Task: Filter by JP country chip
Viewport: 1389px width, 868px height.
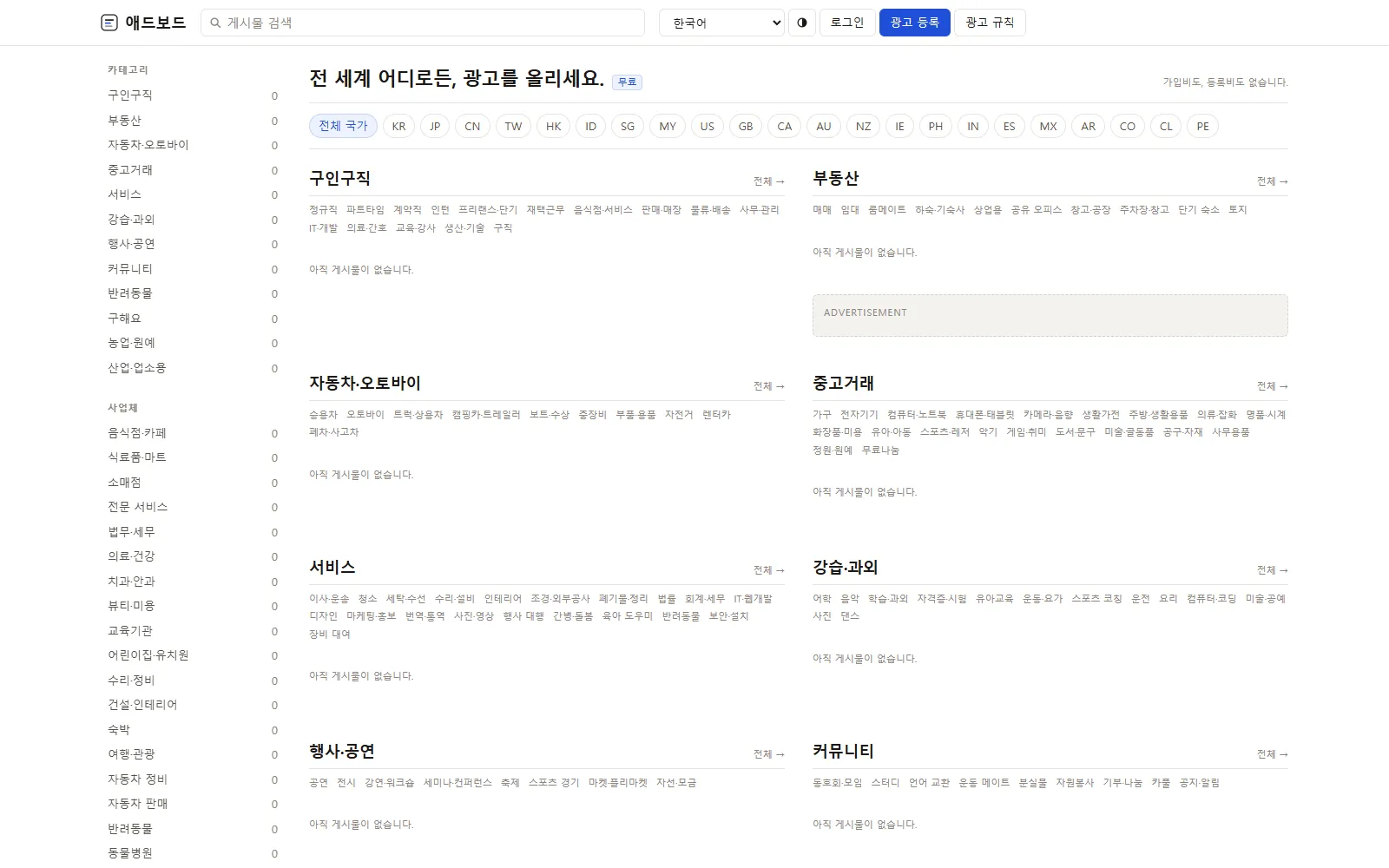Action: tap(435, 126)
